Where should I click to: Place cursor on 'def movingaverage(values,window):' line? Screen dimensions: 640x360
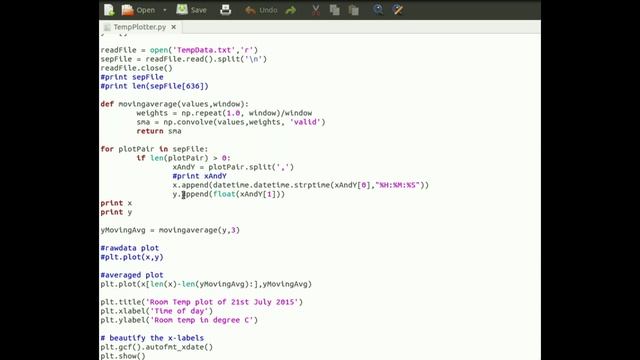[x=174, y=104]
